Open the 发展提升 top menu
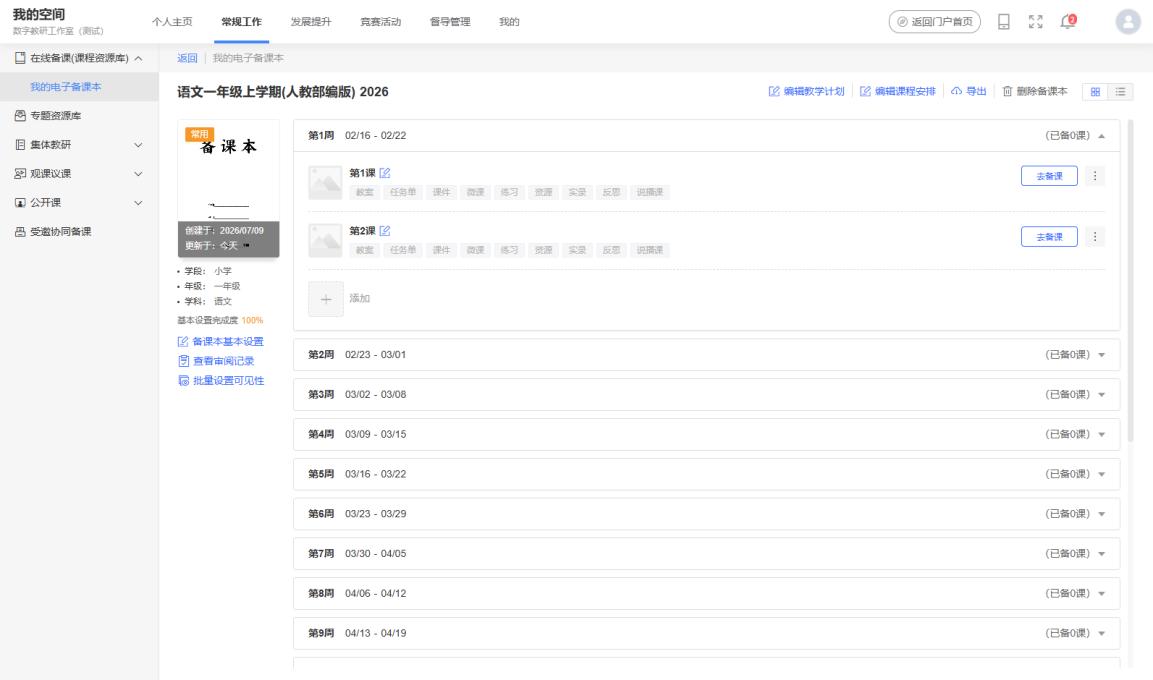 (311, 22)
